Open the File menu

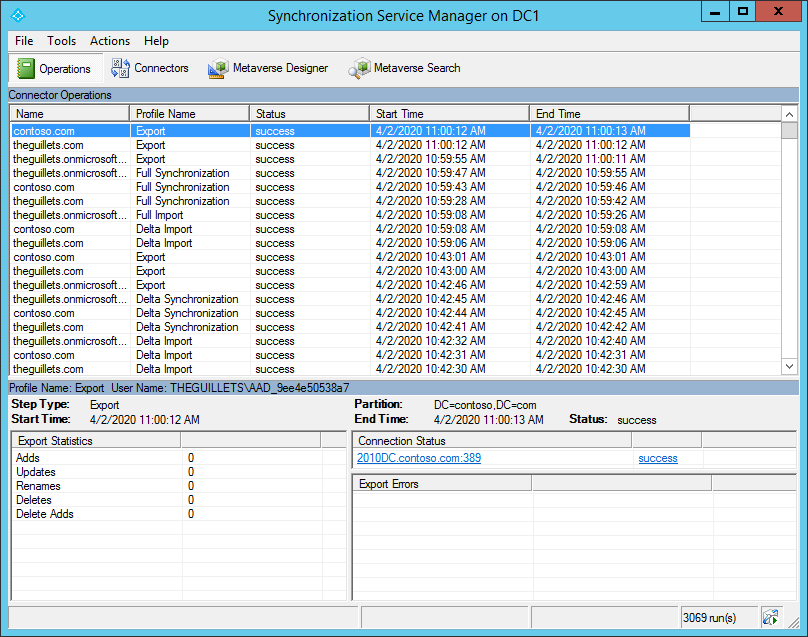pyautogui.click(x=23, y=41)
